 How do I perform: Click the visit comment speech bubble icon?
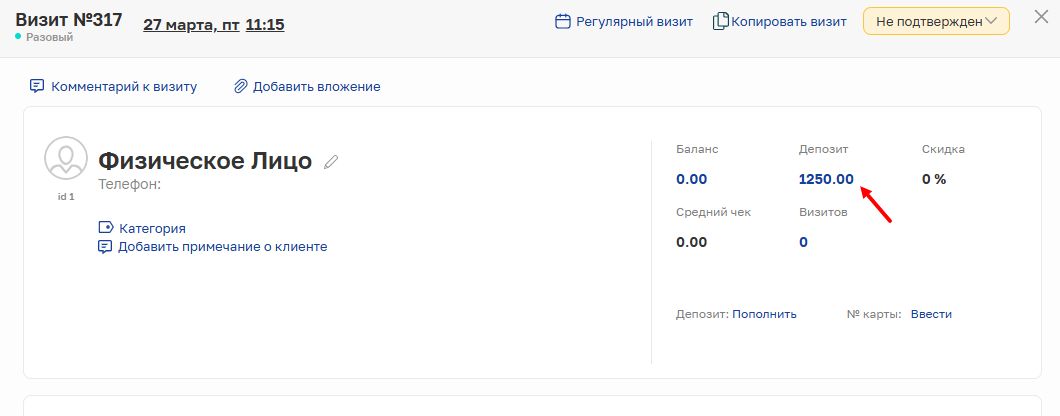[37, 86]
